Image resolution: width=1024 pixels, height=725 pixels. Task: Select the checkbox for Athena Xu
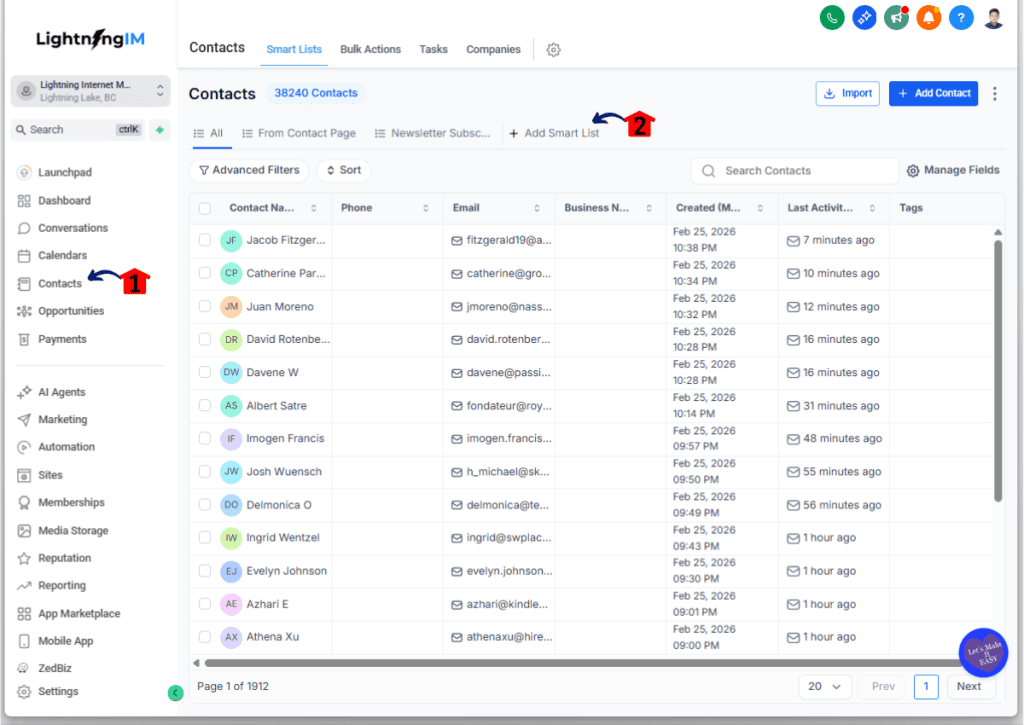(x=205, y=636)
